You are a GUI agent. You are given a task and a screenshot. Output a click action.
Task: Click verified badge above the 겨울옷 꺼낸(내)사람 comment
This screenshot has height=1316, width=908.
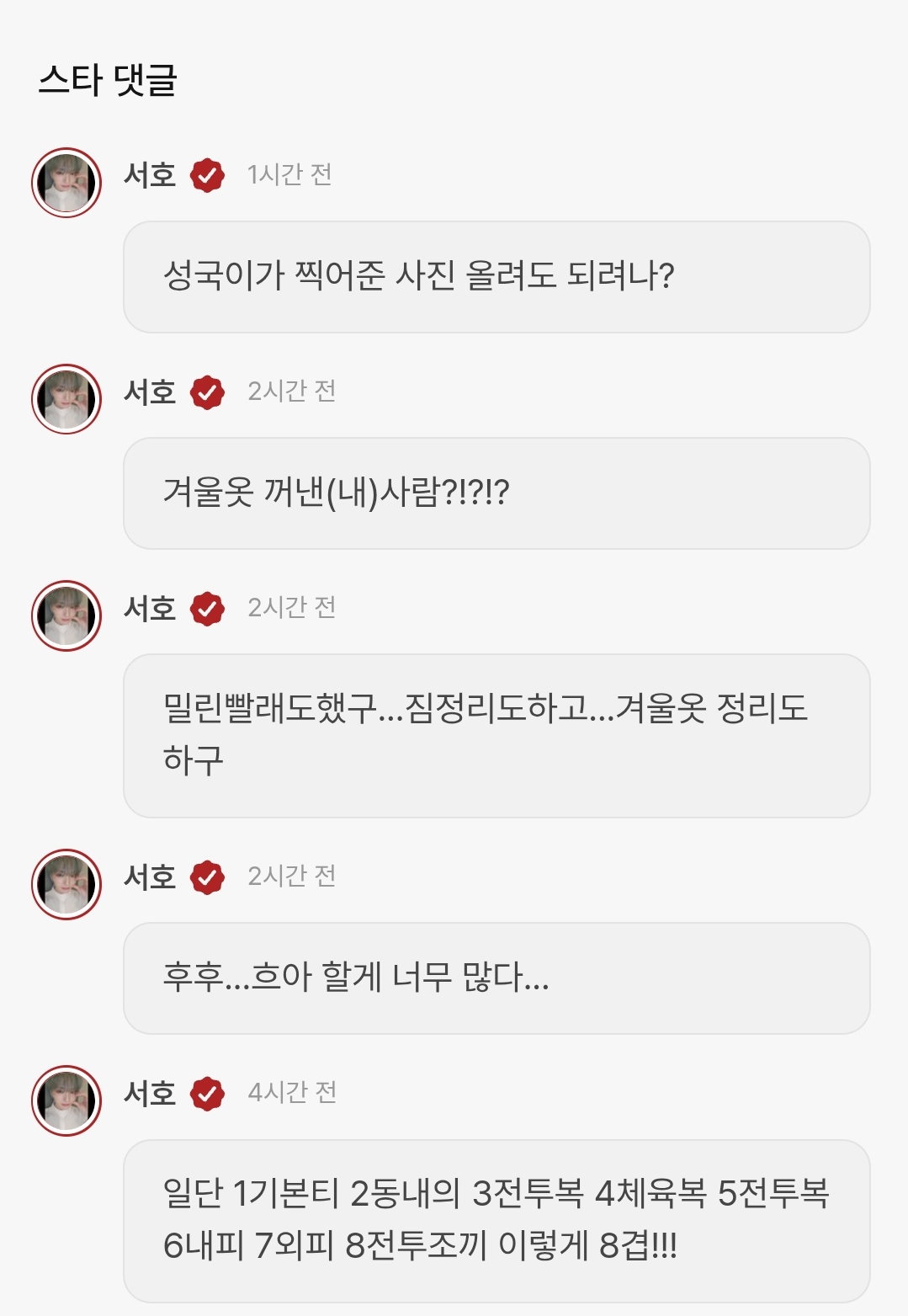(207, 392)
